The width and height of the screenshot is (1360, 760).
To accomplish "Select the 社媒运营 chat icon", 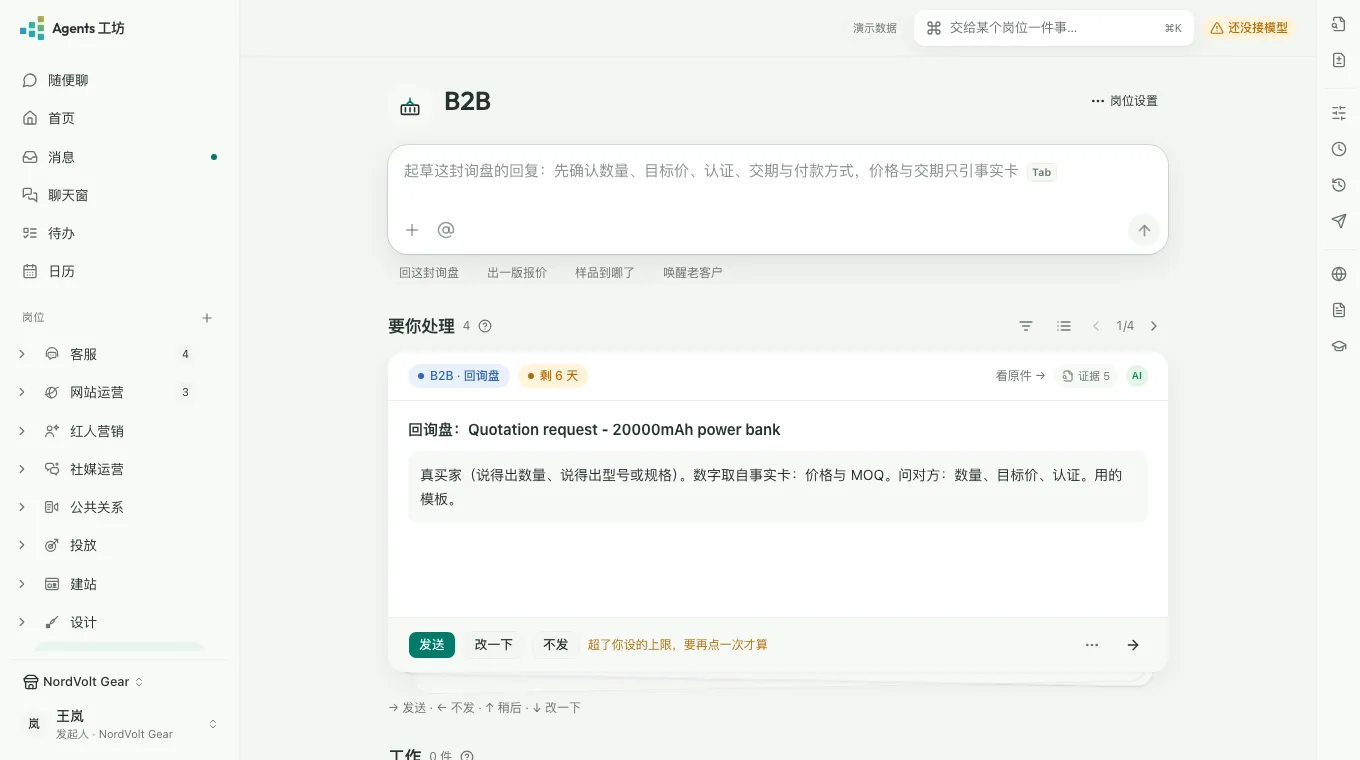I will click(52, 469).
